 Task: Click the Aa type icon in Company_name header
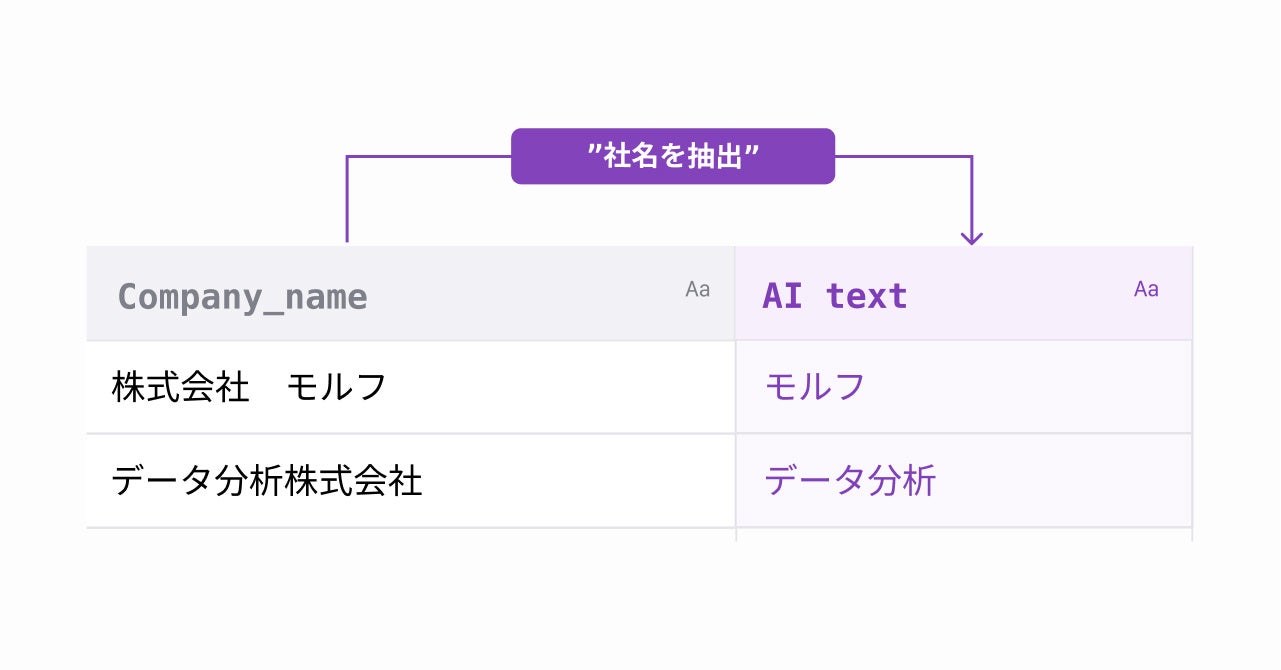[698, 290]
